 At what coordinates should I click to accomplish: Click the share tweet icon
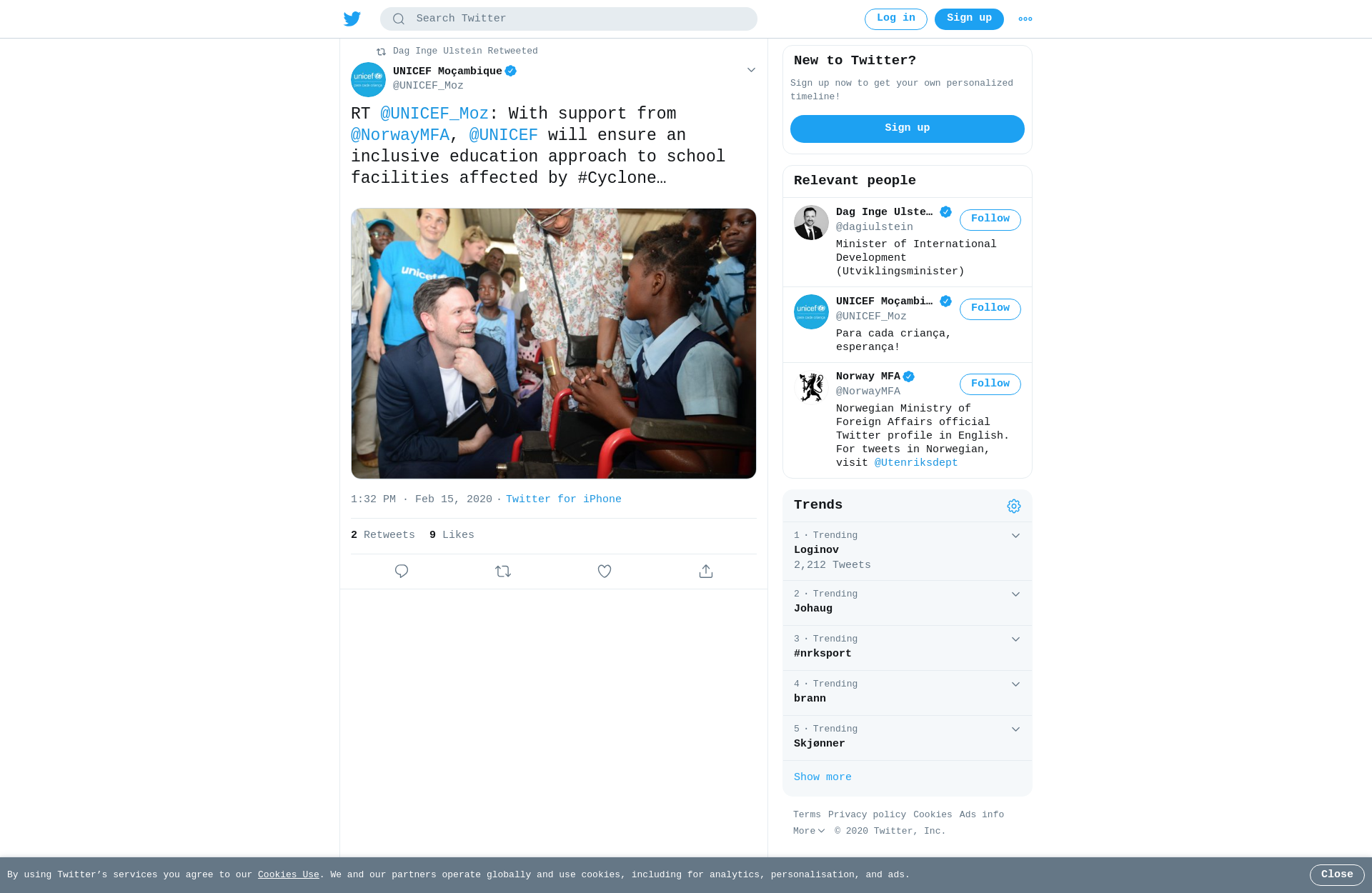pyautogui.click(x=706, y=572)
